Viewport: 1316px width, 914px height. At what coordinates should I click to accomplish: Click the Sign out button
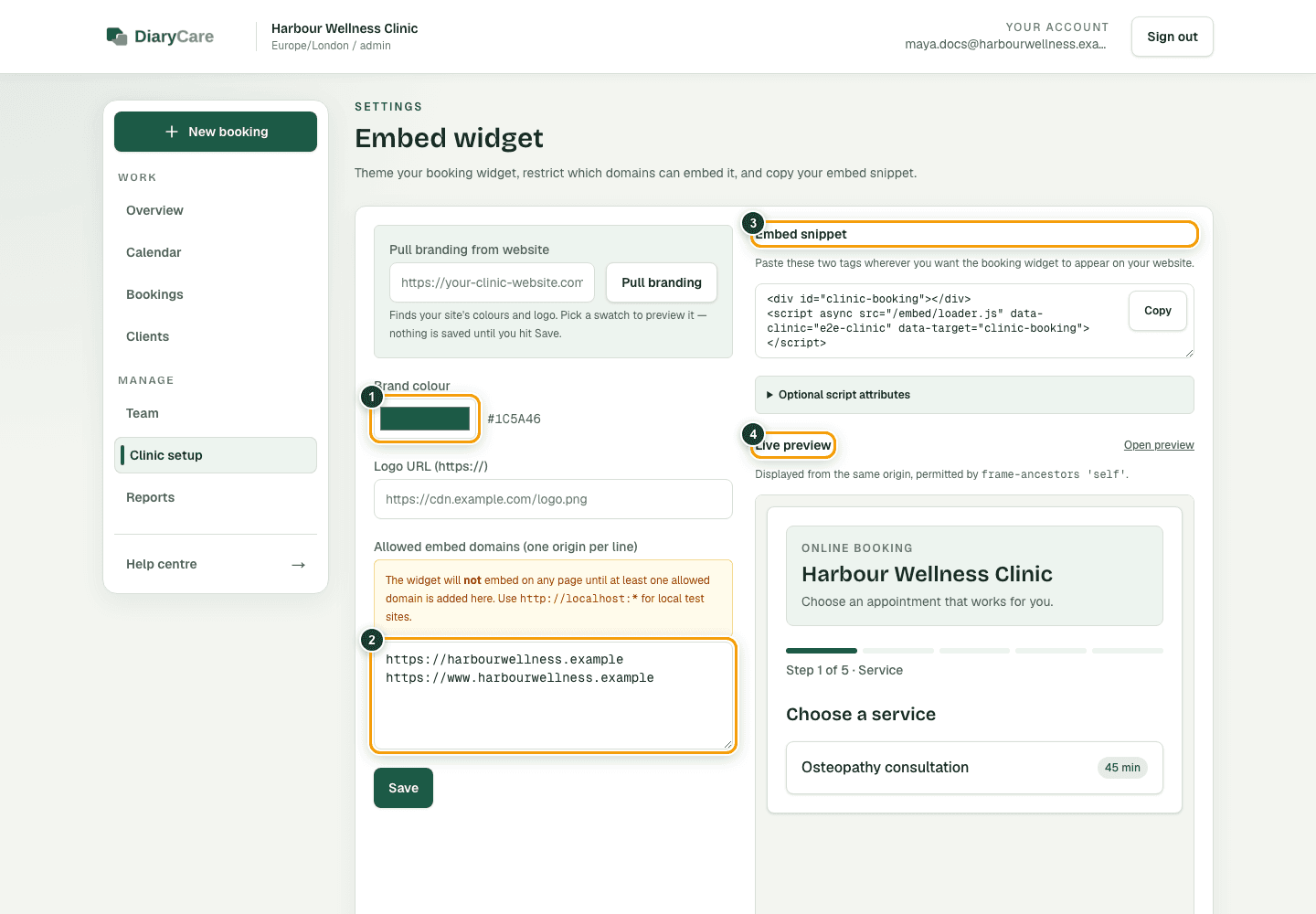pos(1173,37)
